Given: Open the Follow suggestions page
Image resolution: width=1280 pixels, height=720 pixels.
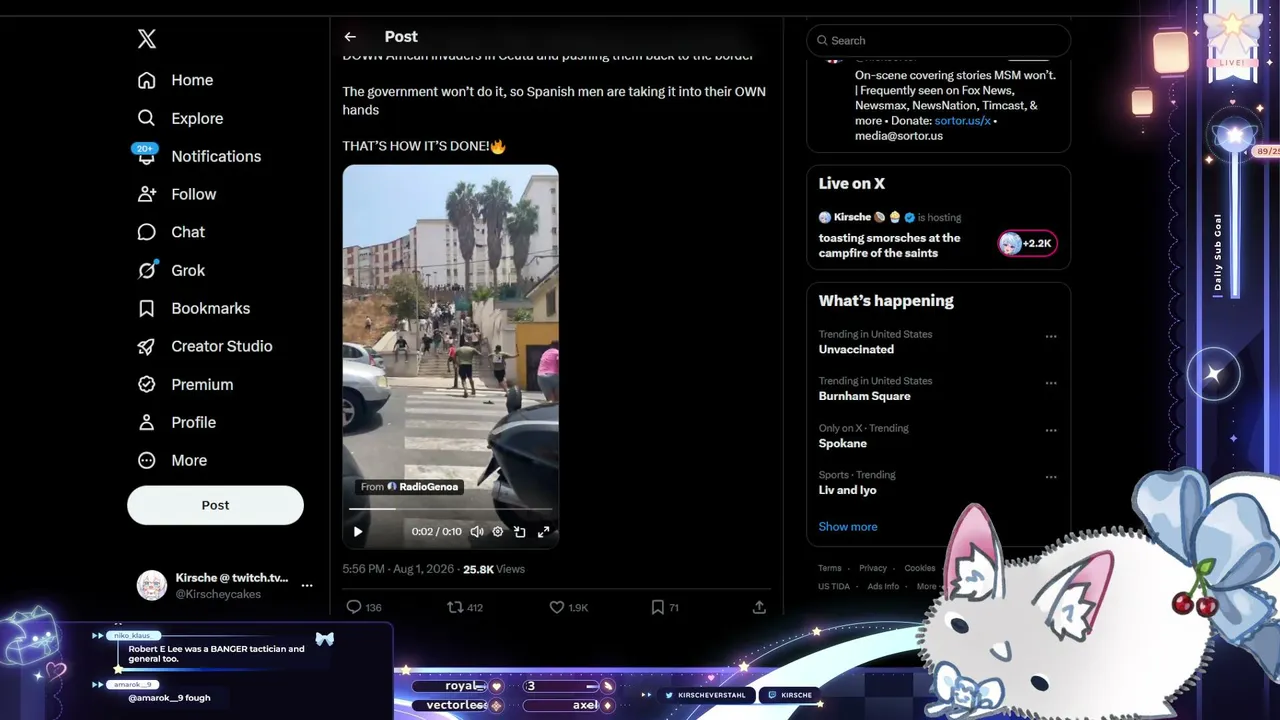Looking at the screenshot, I should pyautogui.click(x=176, y=194).
